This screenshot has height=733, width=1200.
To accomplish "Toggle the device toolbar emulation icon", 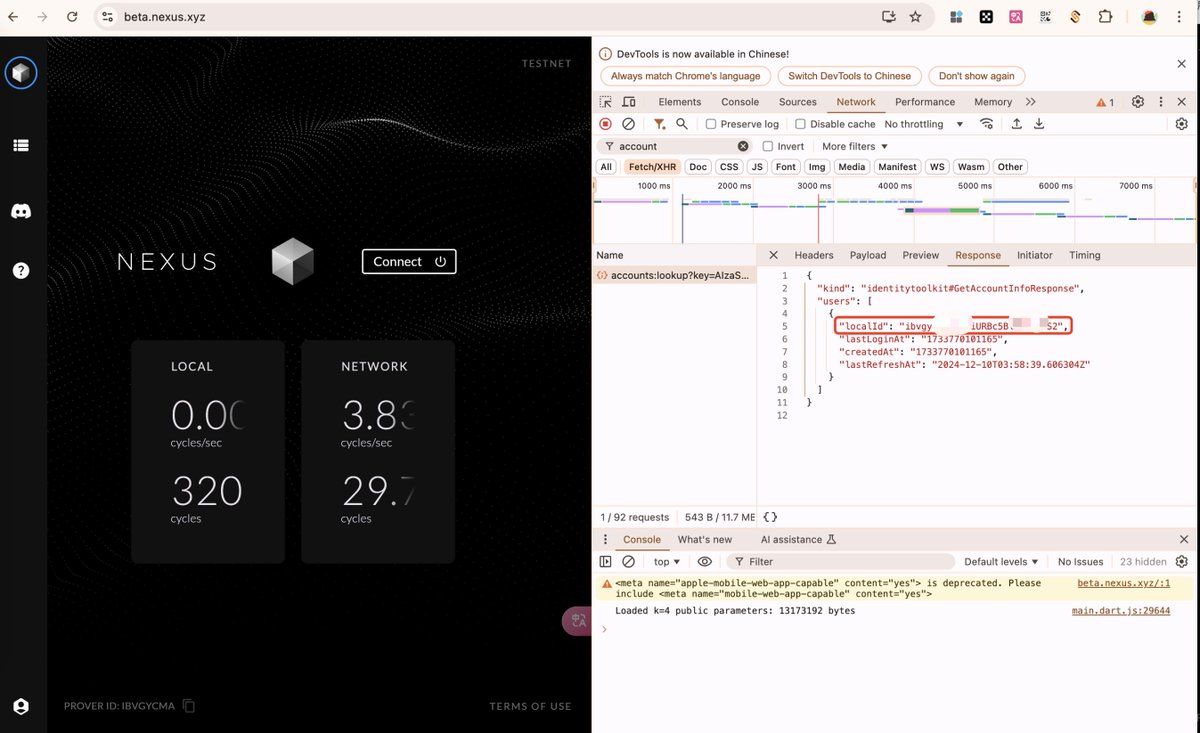I will tap(627, 101).
